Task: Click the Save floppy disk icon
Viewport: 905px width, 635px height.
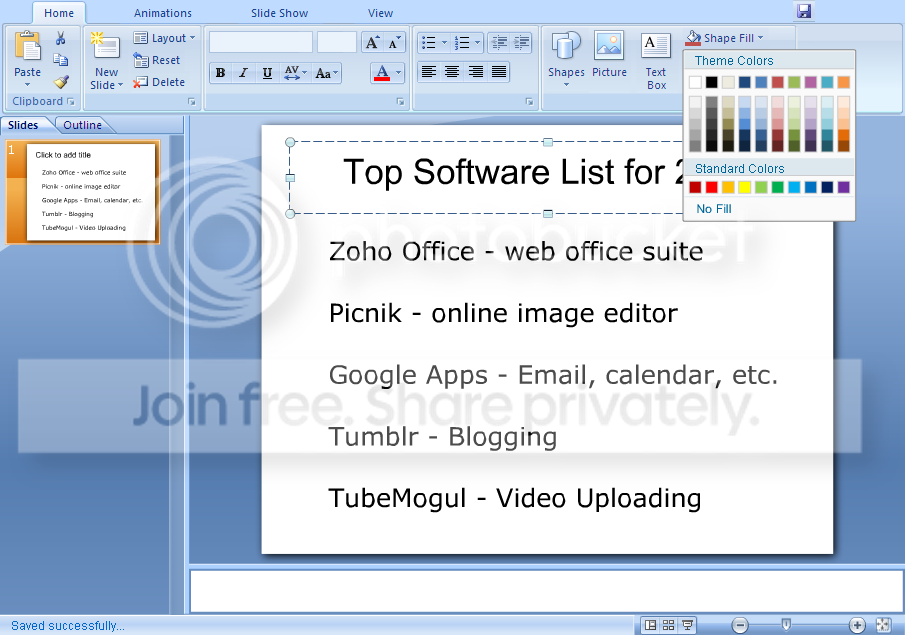Action: tap(804, 11)
